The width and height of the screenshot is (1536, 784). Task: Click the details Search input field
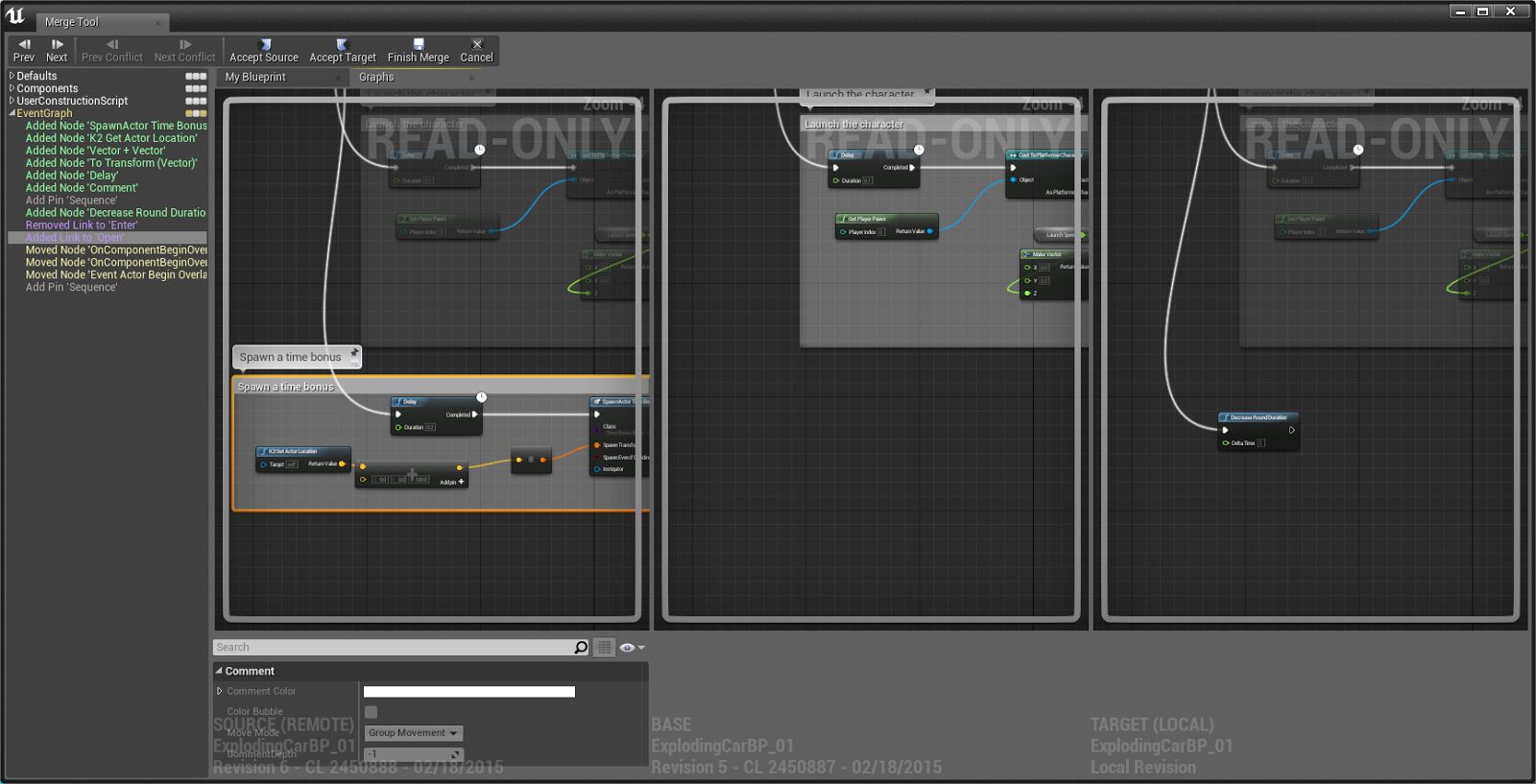(x=394, y=648)
